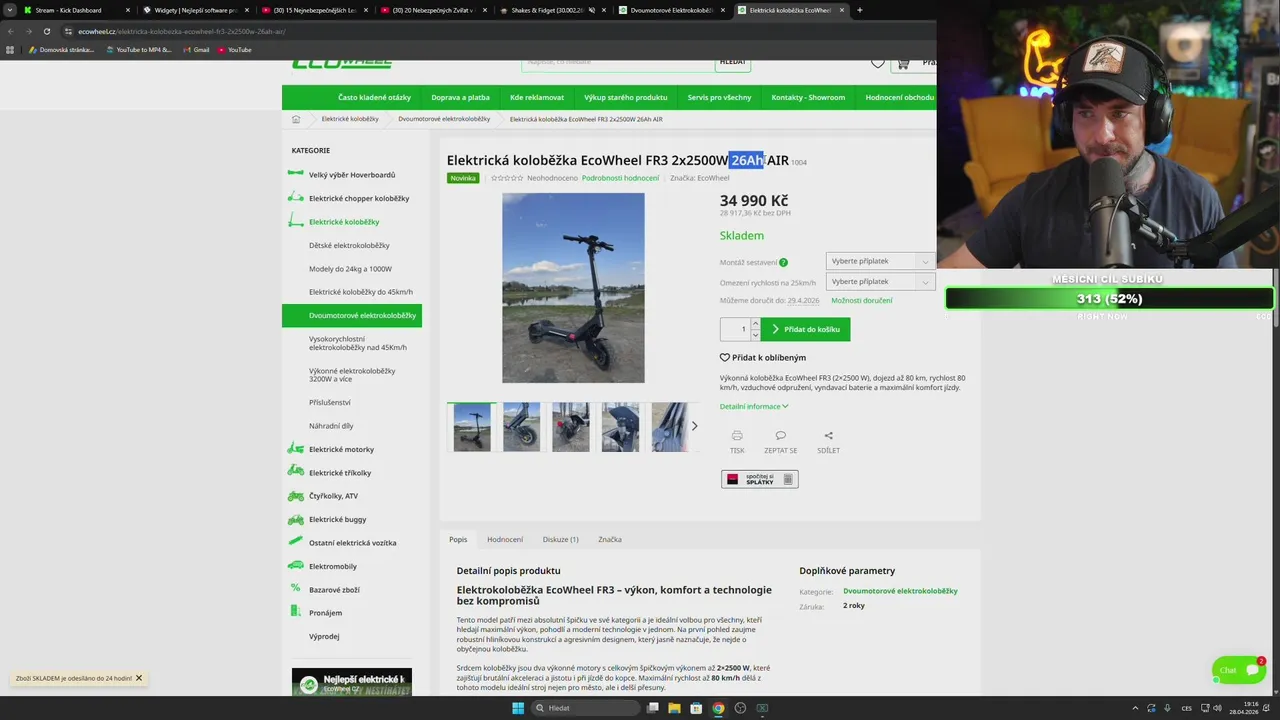
Task: Open the Windows Start button
Action: pos(518,708)
